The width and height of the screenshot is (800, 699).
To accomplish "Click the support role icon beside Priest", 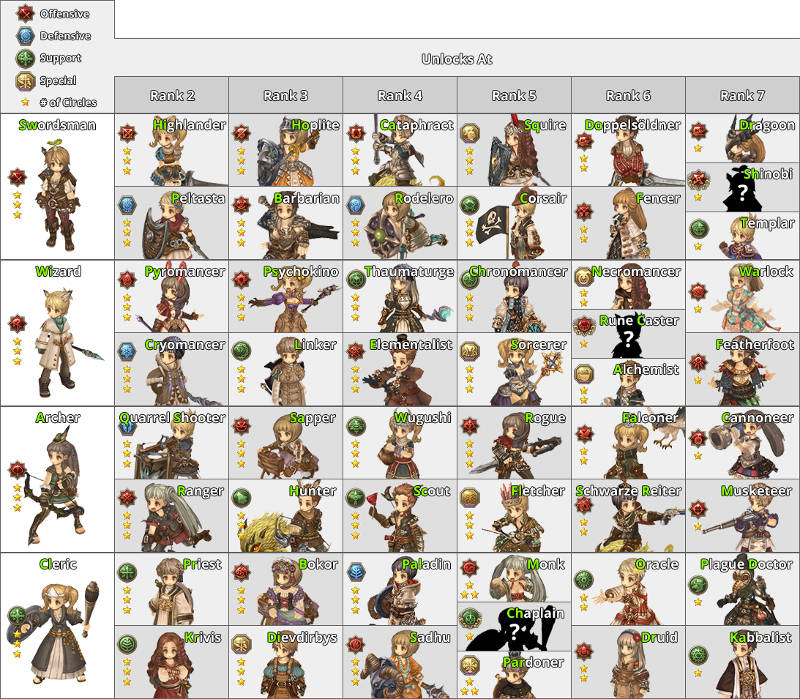I will pyautogui.click(x=127, y=572).
